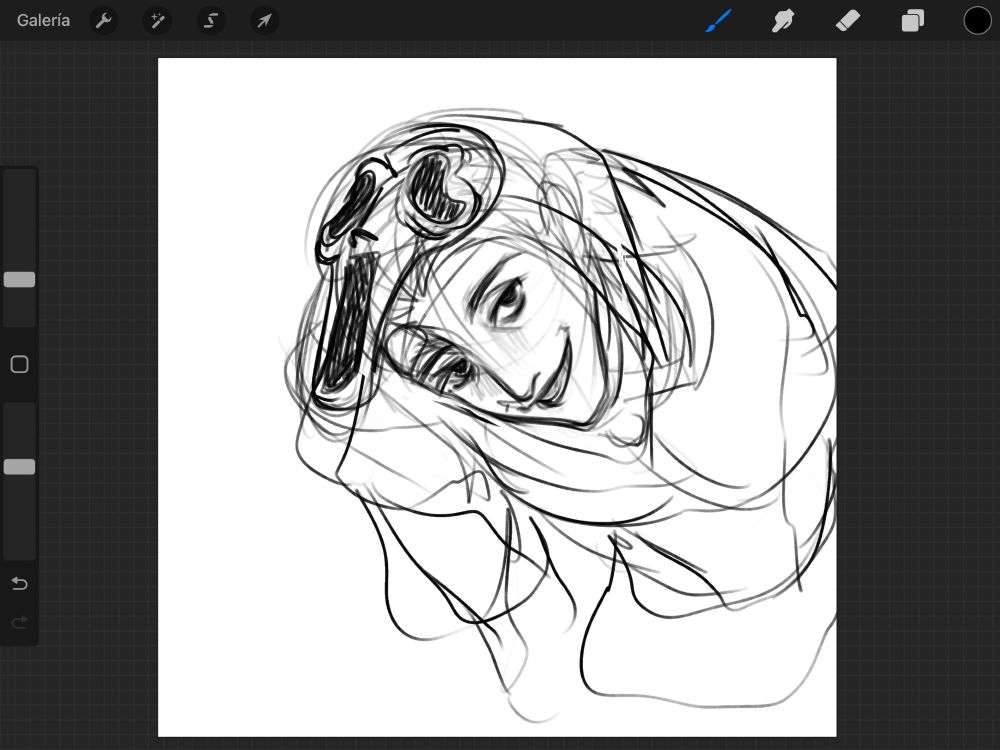
Task: Redo the undone stroke
Action: tap(20, 622)
